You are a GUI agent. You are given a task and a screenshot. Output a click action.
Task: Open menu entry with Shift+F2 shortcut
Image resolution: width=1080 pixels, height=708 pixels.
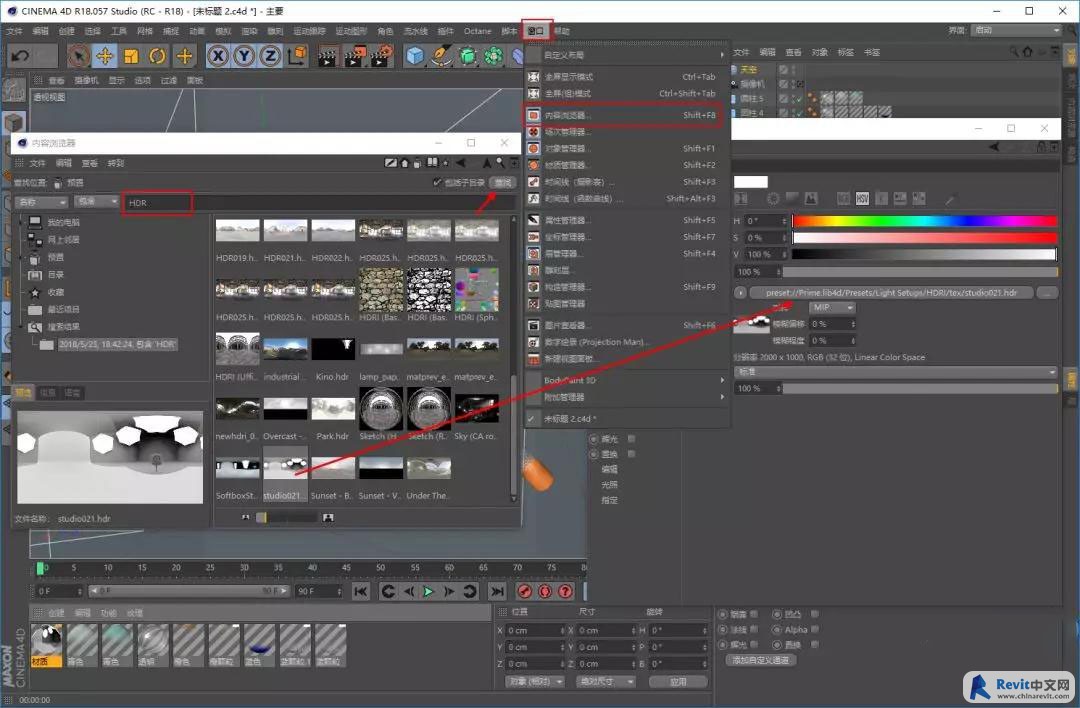pos(625,165)
